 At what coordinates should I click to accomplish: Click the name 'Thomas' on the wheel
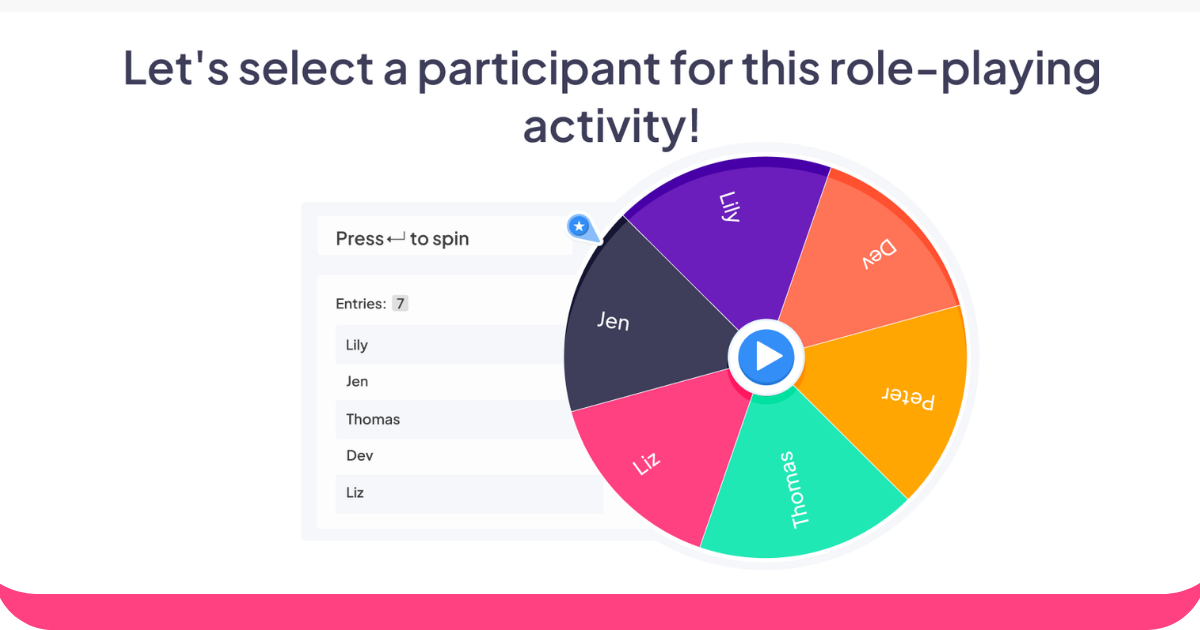[x=799, y=490]
